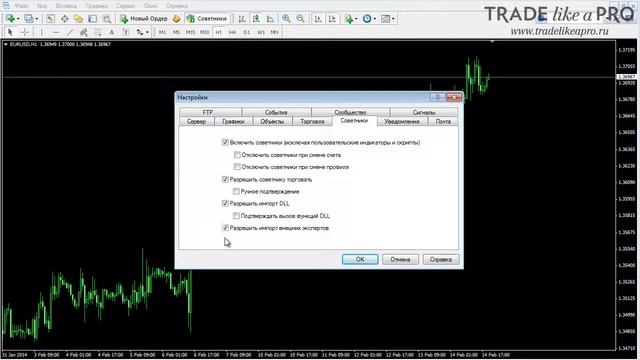Open the Market Watch window icon
Screen dimensions: 640x360
[50, 19]
